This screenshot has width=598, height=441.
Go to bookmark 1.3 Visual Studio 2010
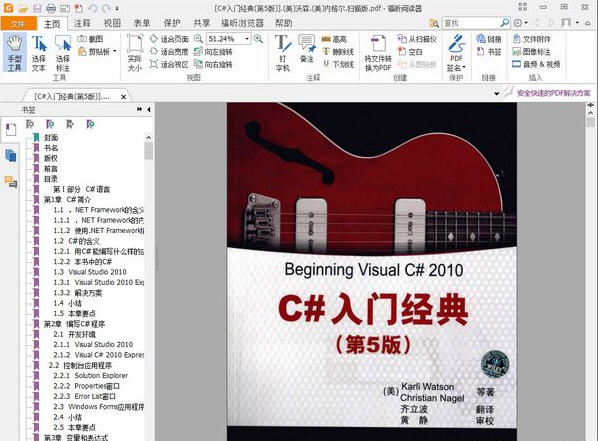click(90, 272)
